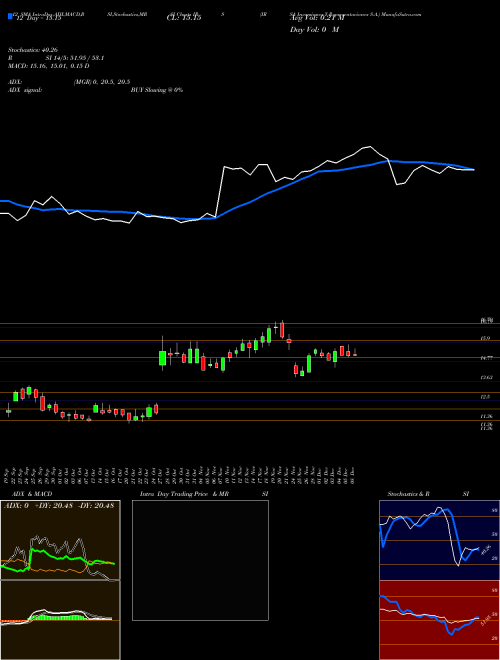500x660 pixels.
Task: Open the red RSI chart panel
Action: [x=439, y=620]
